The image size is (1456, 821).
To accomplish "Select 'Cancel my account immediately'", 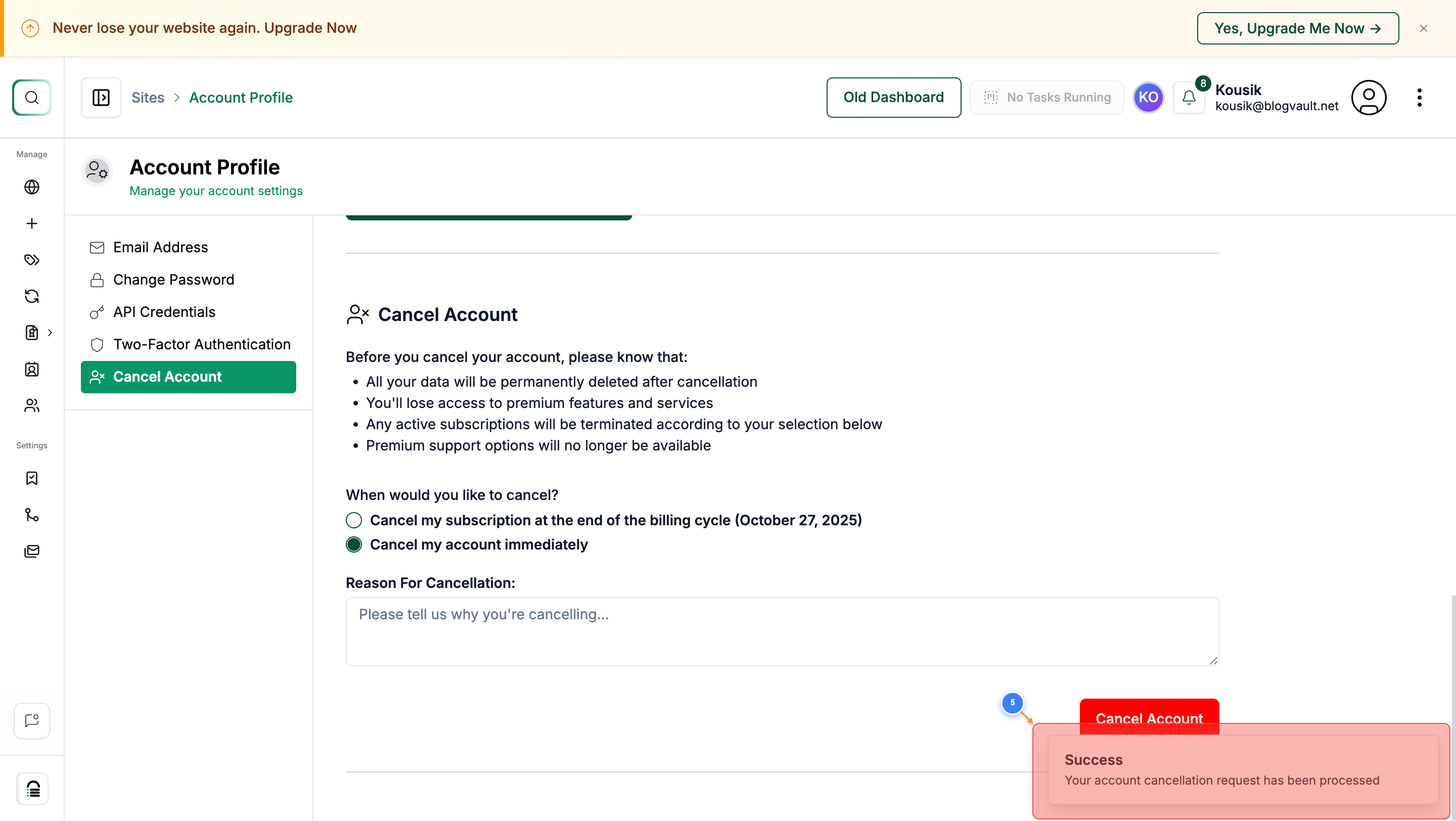I will click(x=354, y=544).
